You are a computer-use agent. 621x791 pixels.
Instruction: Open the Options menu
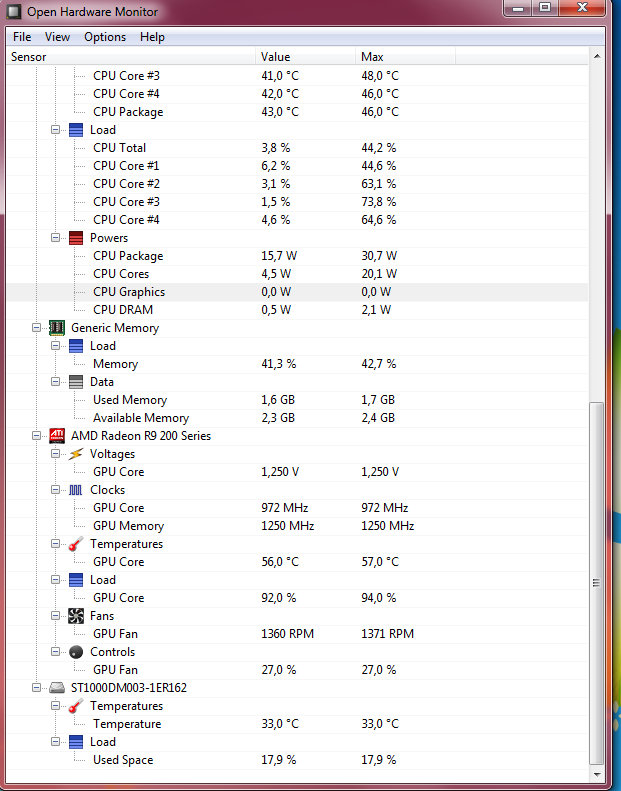(105, 37)
